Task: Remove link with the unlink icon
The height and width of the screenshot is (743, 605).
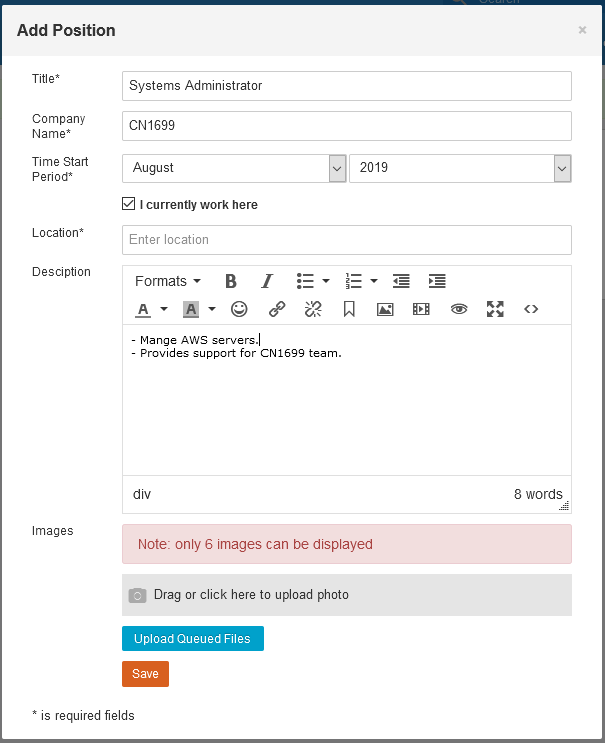Action: (x=313, y=309)
